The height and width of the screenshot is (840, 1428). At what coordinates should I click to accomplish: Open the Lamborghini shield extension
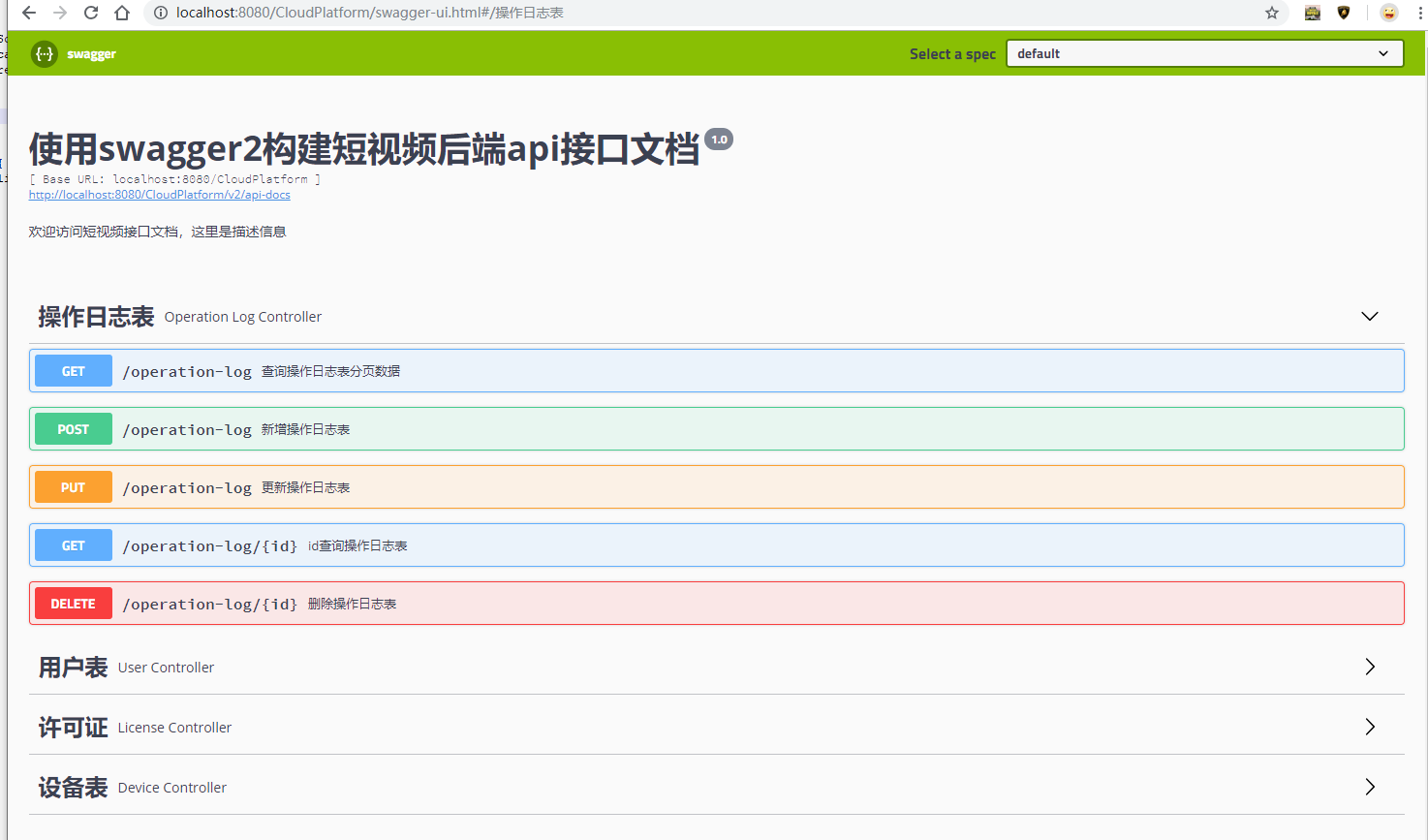click(1343, 13)
